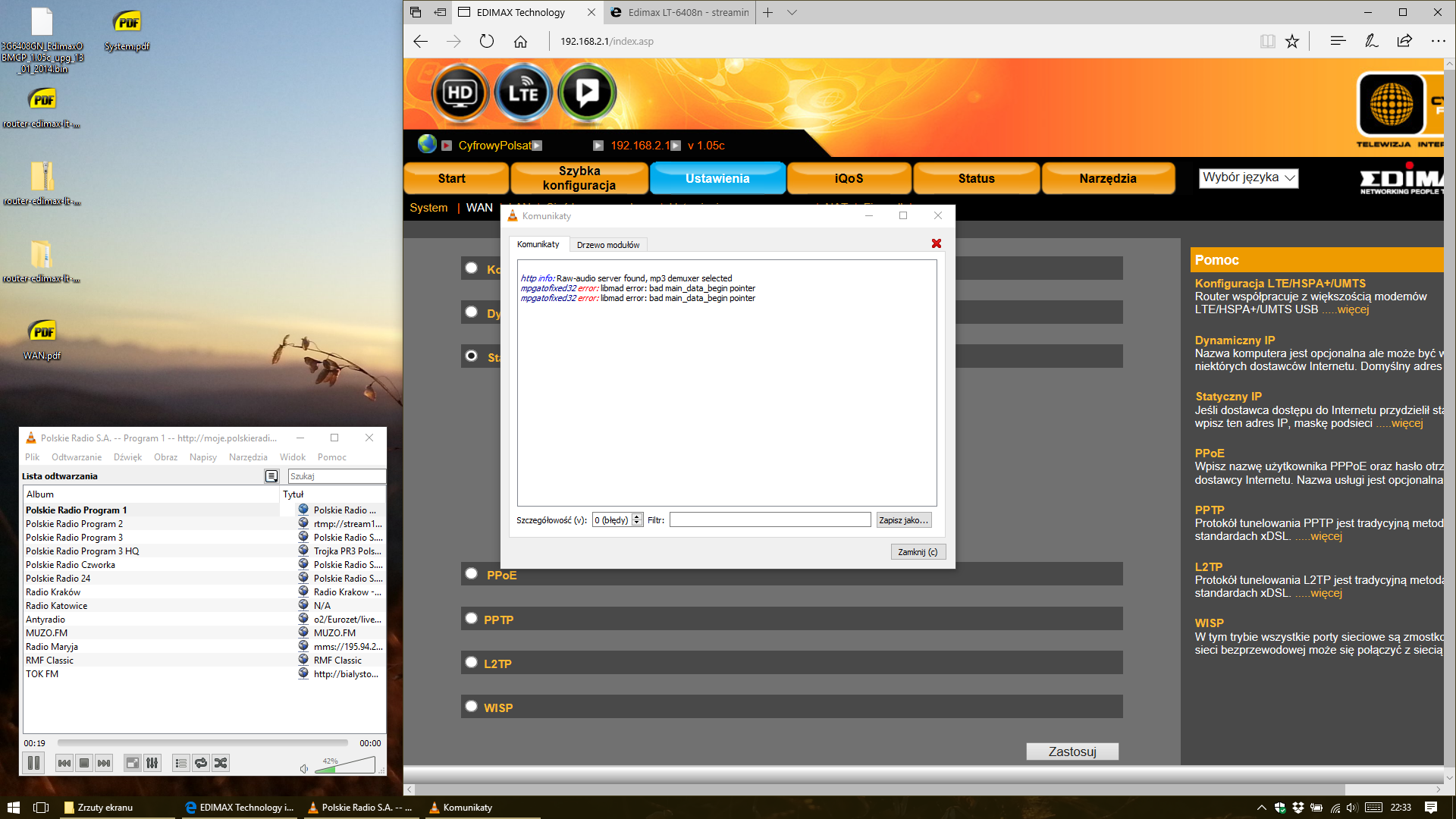Click the play icon in the banner
This screenshot has height=819, width=1456.
point(586,93)
